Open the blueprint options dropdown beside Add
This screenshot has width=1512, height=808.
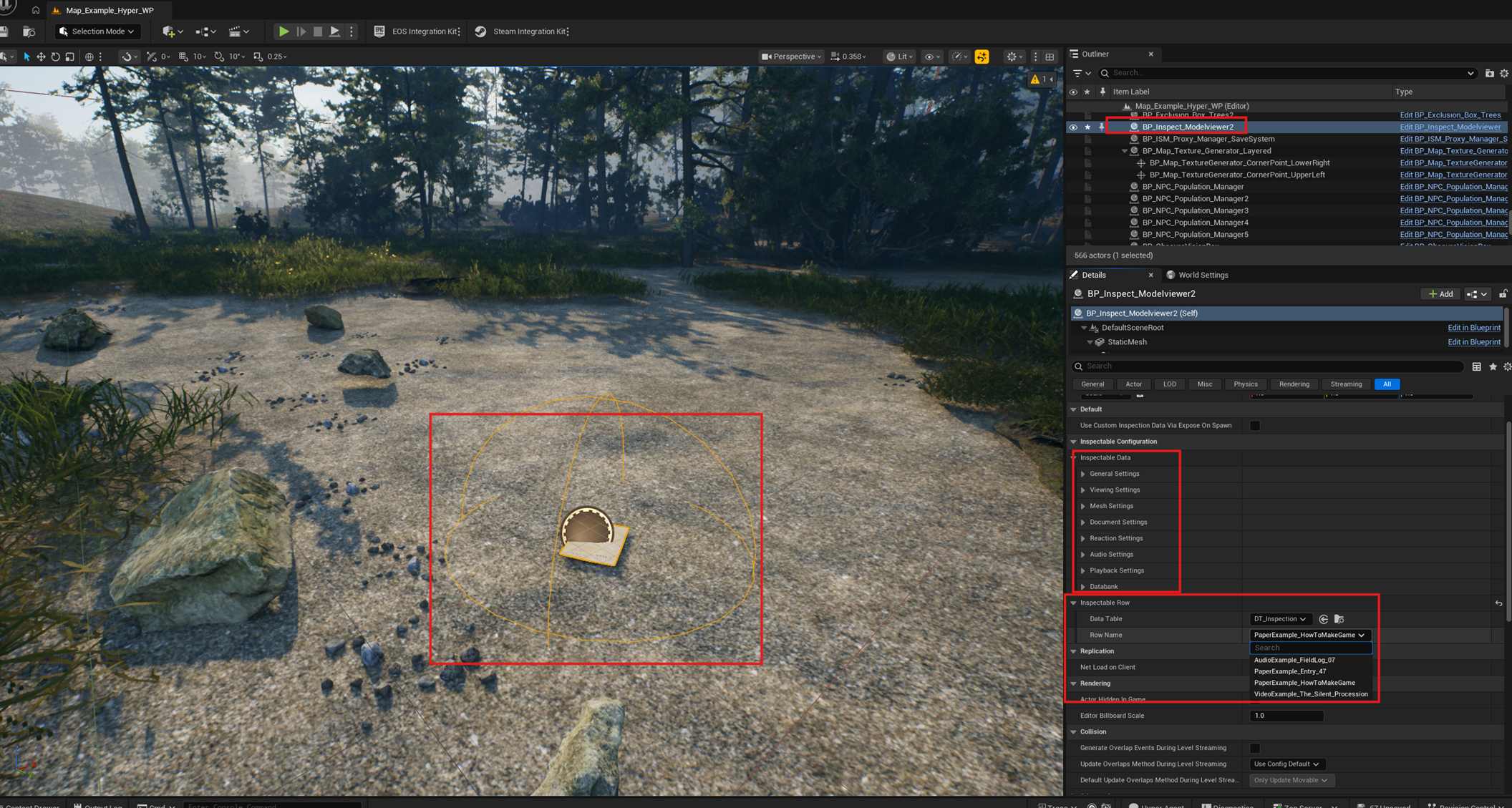click(x=1476, y=294)
